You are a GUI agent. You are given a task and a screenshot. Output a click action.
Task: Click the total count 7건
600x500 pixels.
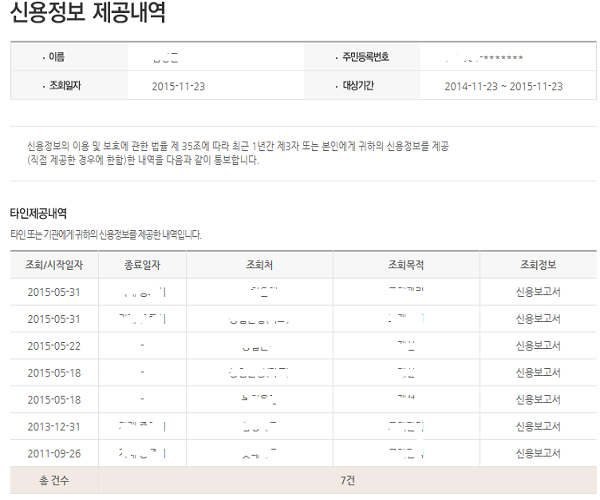coord(347,480)
